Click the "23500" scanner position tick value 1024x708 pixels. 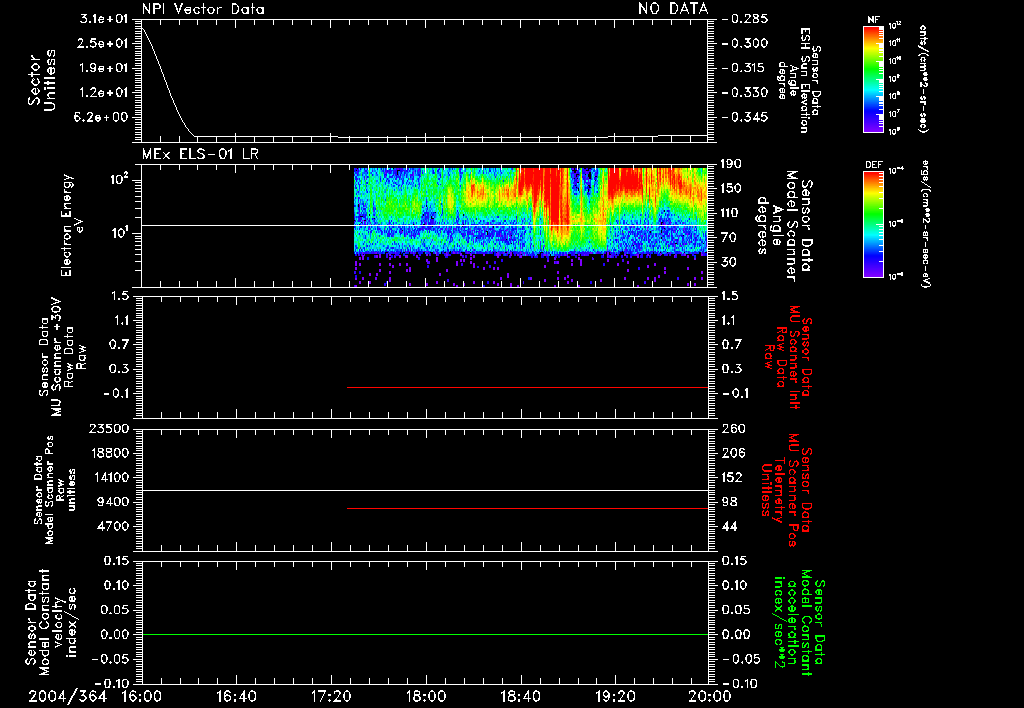click(109, 429)
